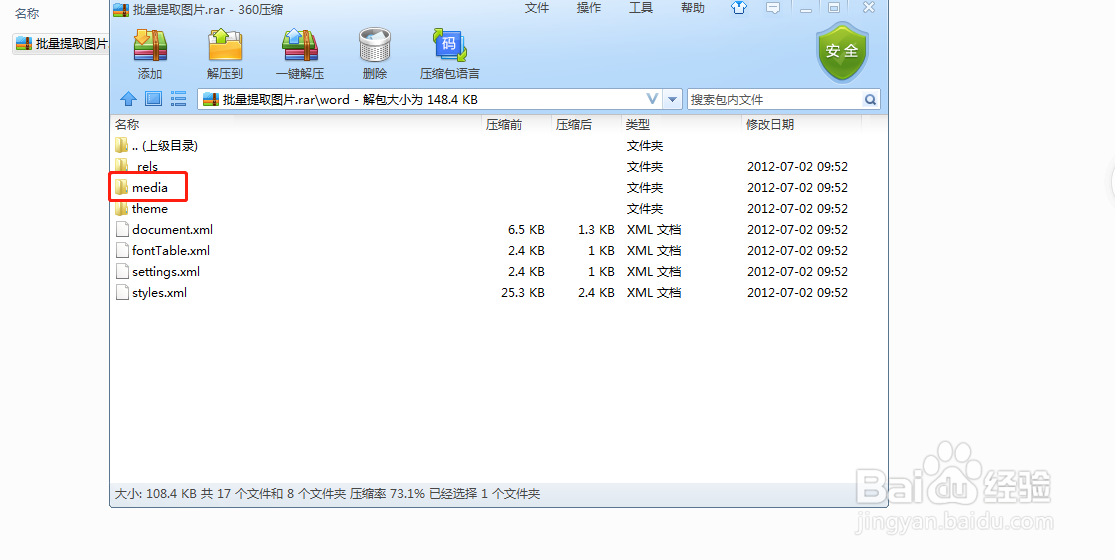Viewport: 1115px width, 560px height.
Task: Open the File (文件) menu
Action: point(537,8)
